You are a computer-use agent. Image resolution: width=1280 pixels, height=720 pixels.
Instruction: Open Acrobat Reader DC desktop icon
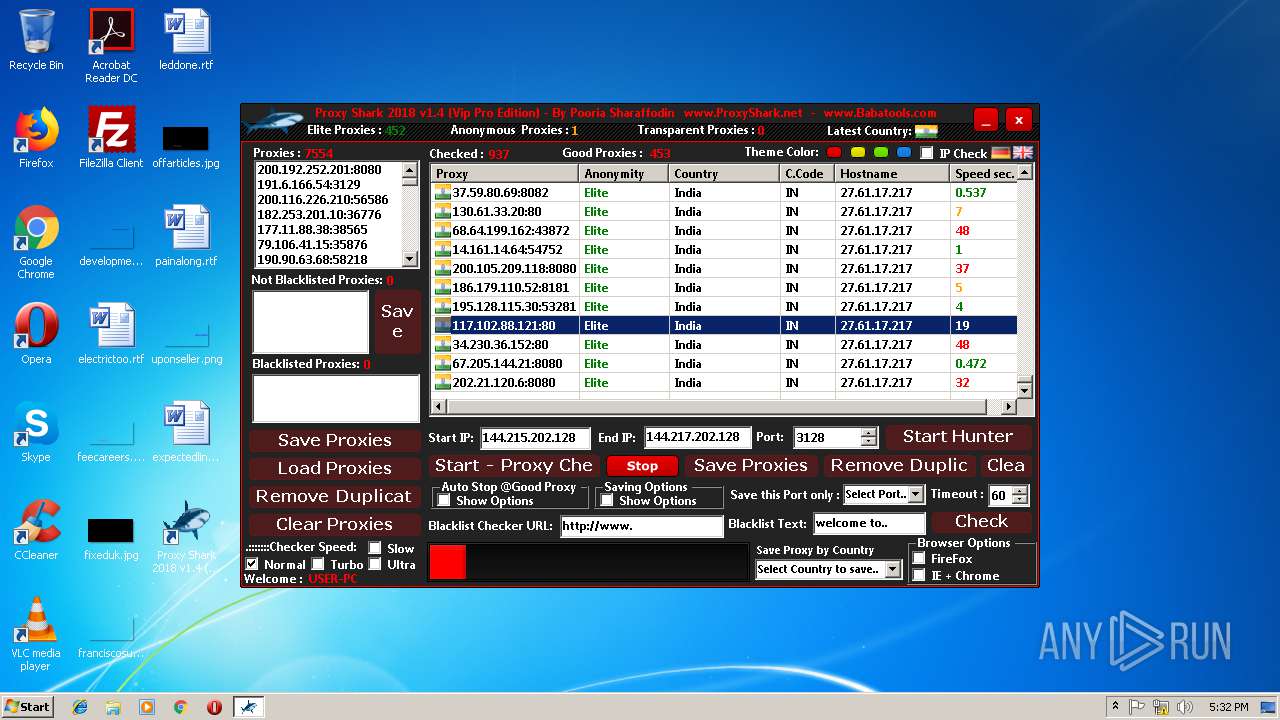(x=111, y=46)
